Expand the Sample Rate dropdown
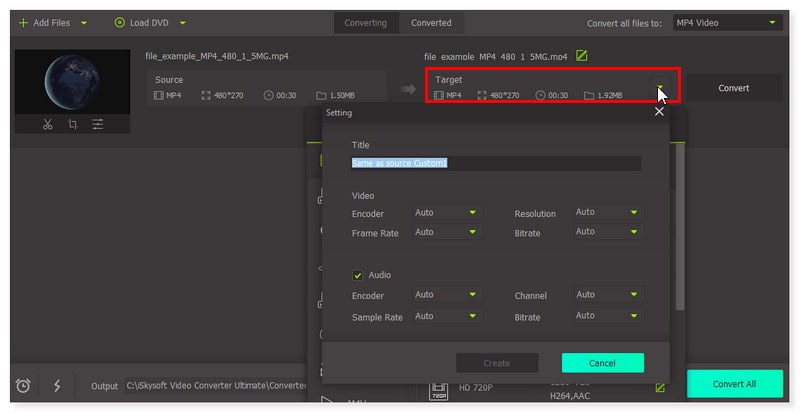800x413 pixels. pos(447,316)
